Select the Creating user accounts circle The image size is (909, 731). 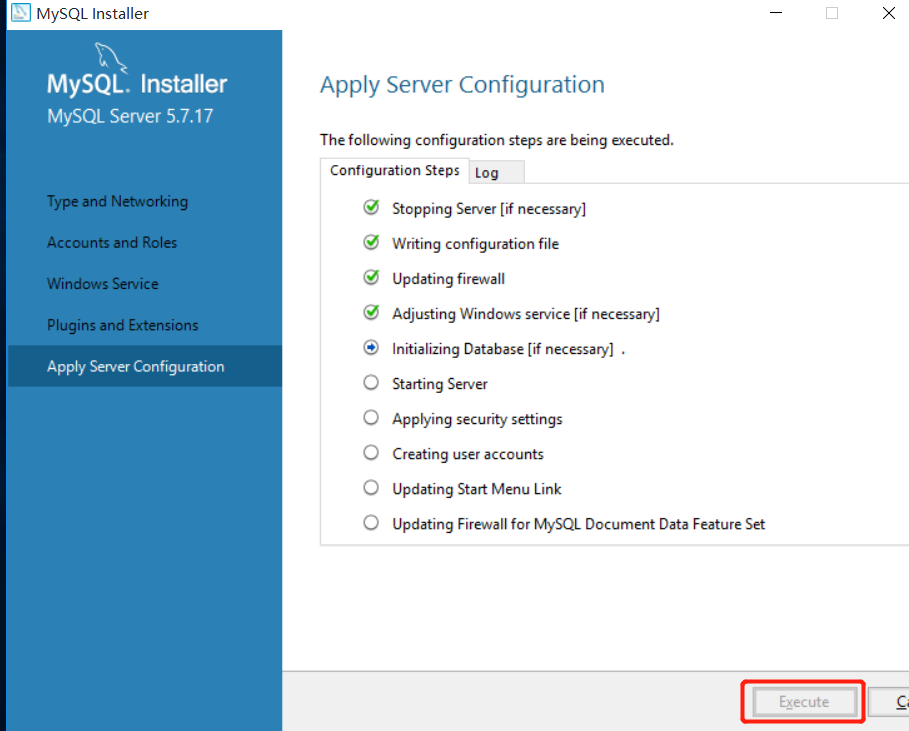(x=371, y=453)
